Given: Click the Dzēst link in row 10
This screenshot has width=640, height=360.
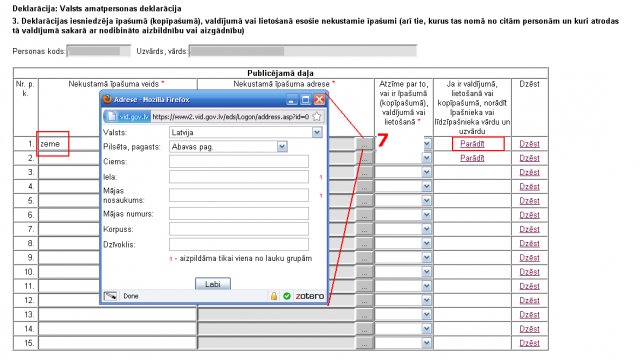Looking at the screenshot, I should point(529,272).
